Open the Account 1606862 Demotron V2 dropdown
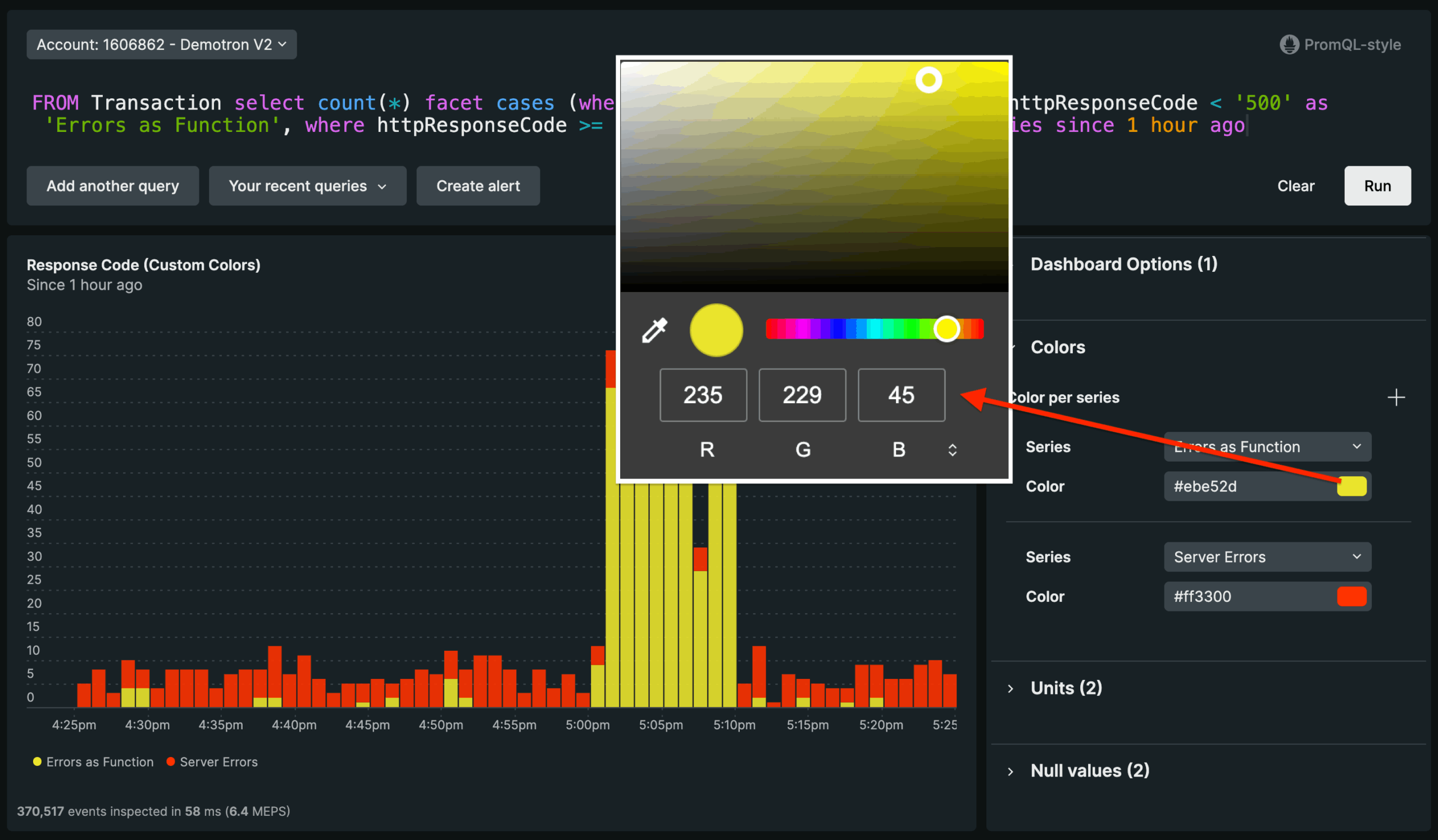Screen dimensions: 1438x840 161,44
